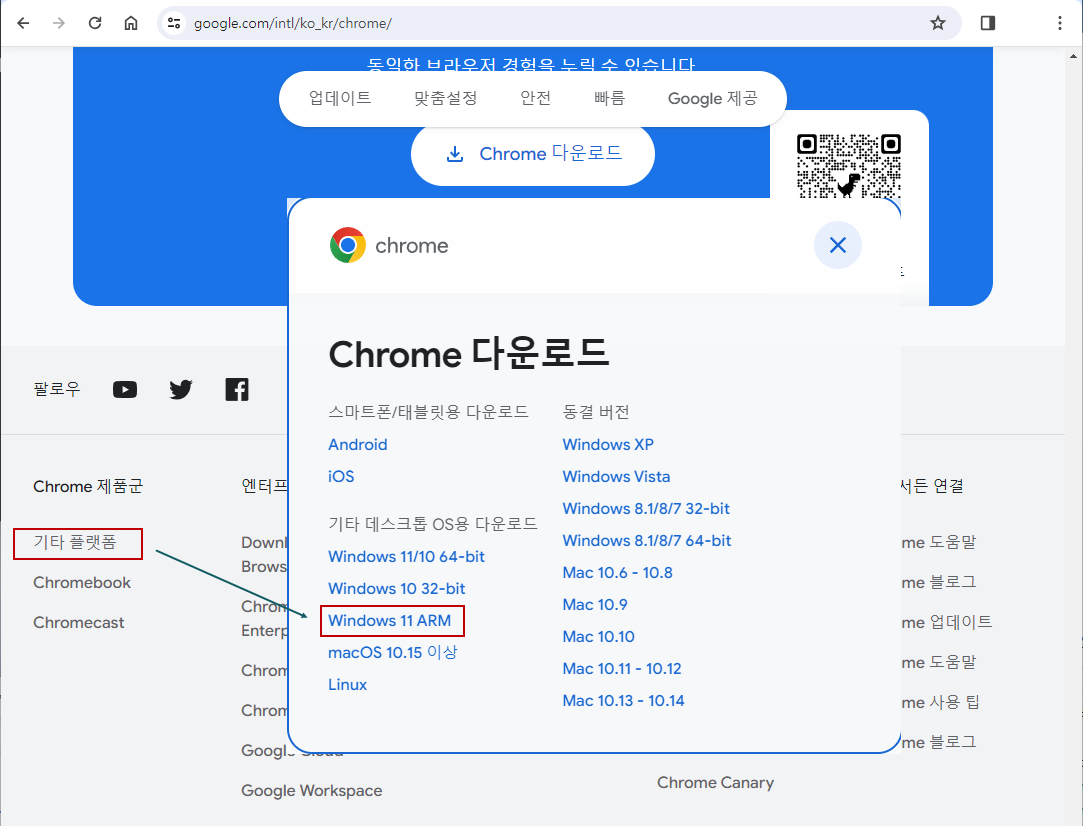Viewport: 1083px width, 826px height.
Task: Go forward with the browser forward arrow
Action: [59, 23]
